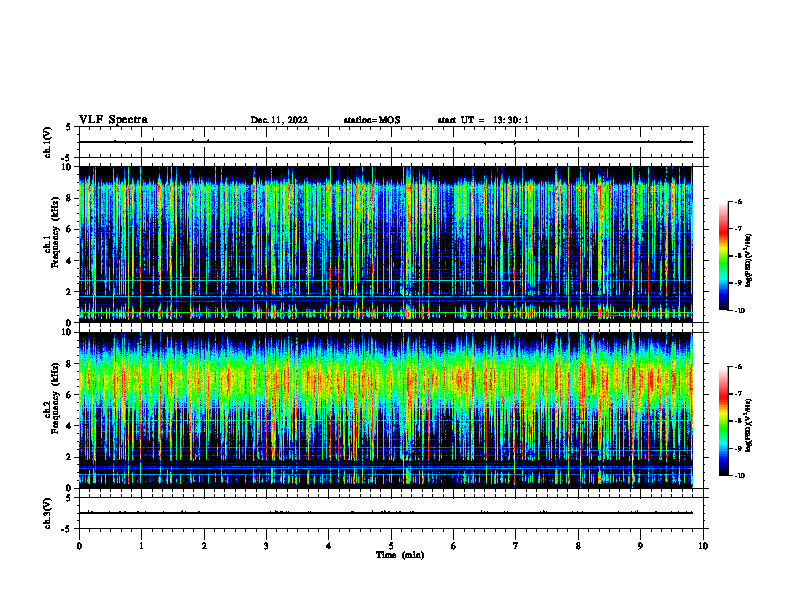Click the time axis tick label "8"
This screenshot has width=792, height=612.
pyautogui.click(x=578, y=546)
